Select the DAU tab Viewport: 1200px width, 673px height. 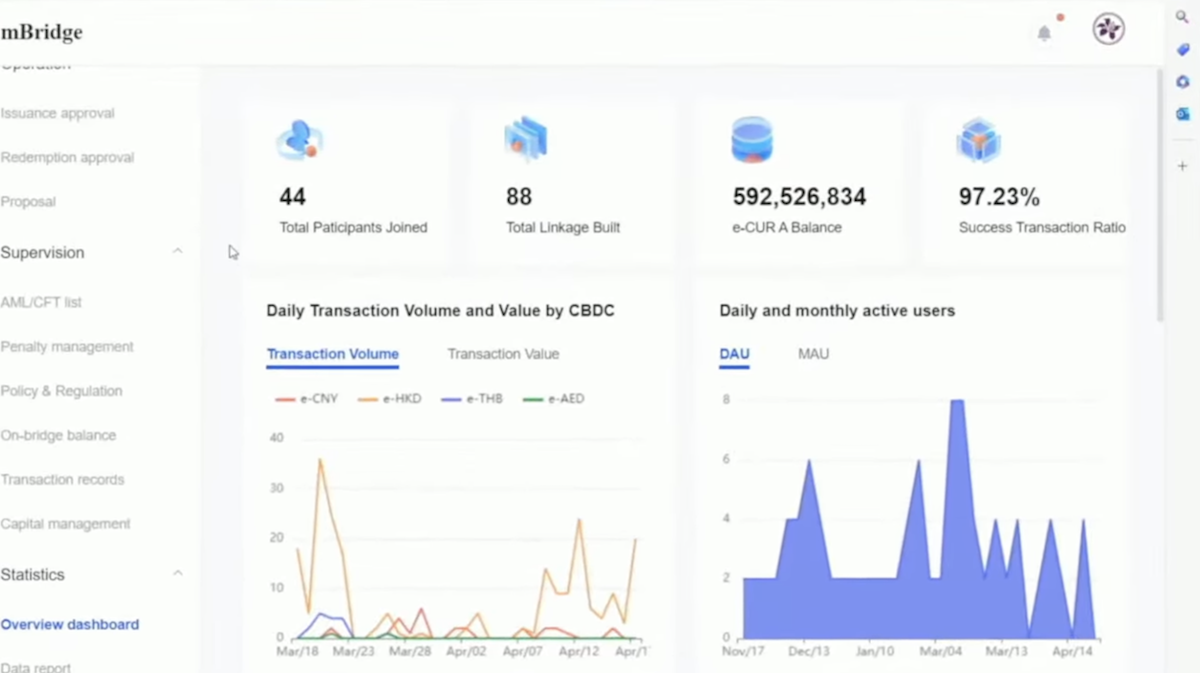point(734,354)
